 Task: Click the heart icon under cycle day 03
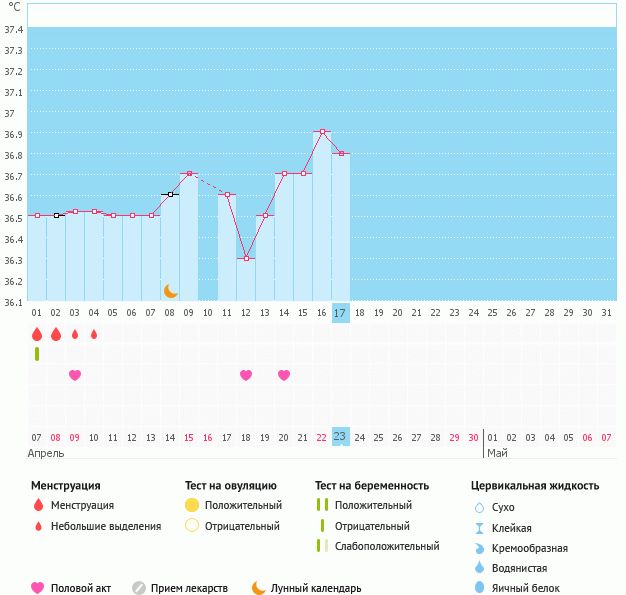click(x=74, y=375)
